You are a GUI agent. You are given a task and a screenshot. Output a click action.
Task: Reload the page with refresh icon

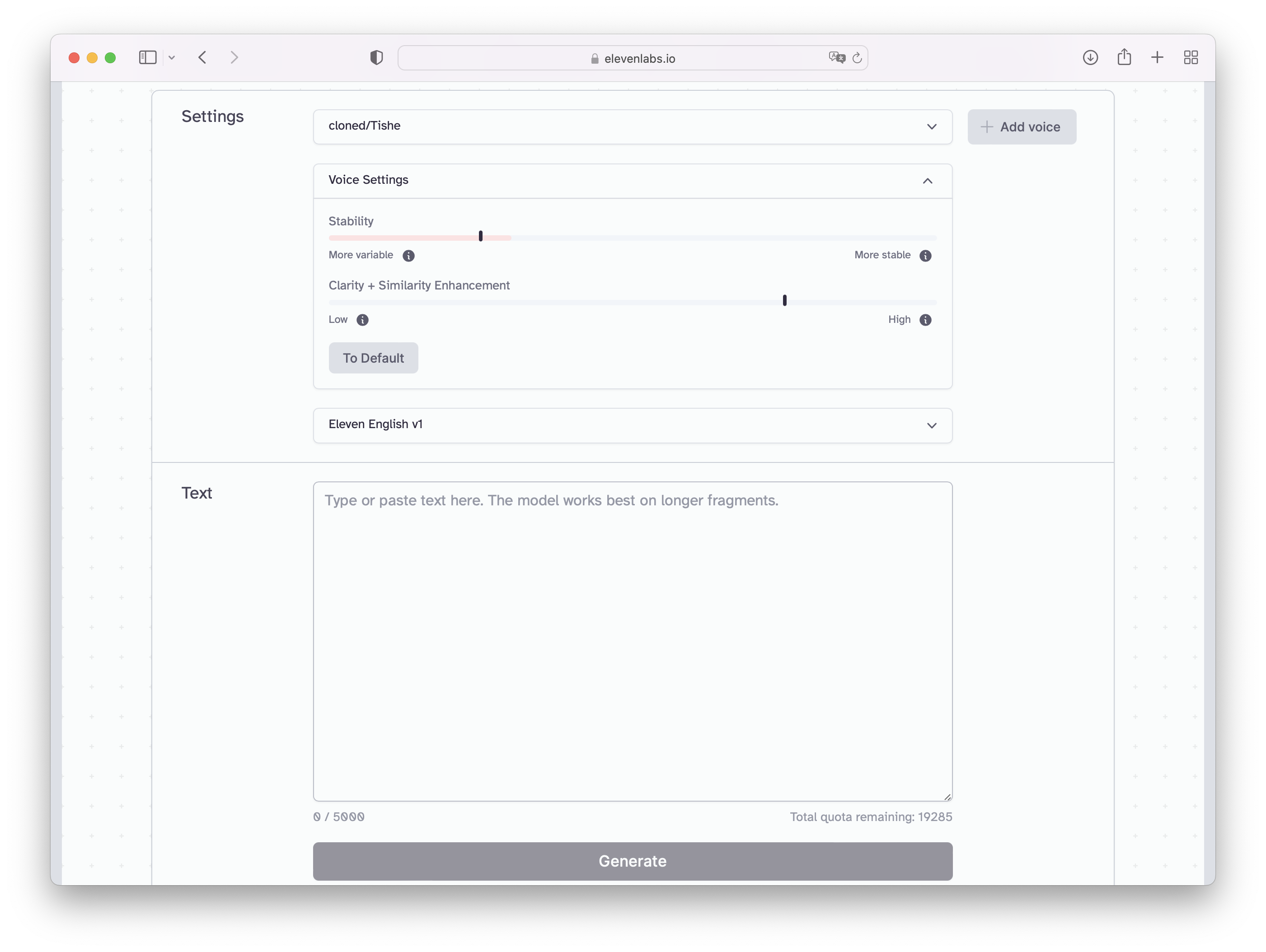857,58
